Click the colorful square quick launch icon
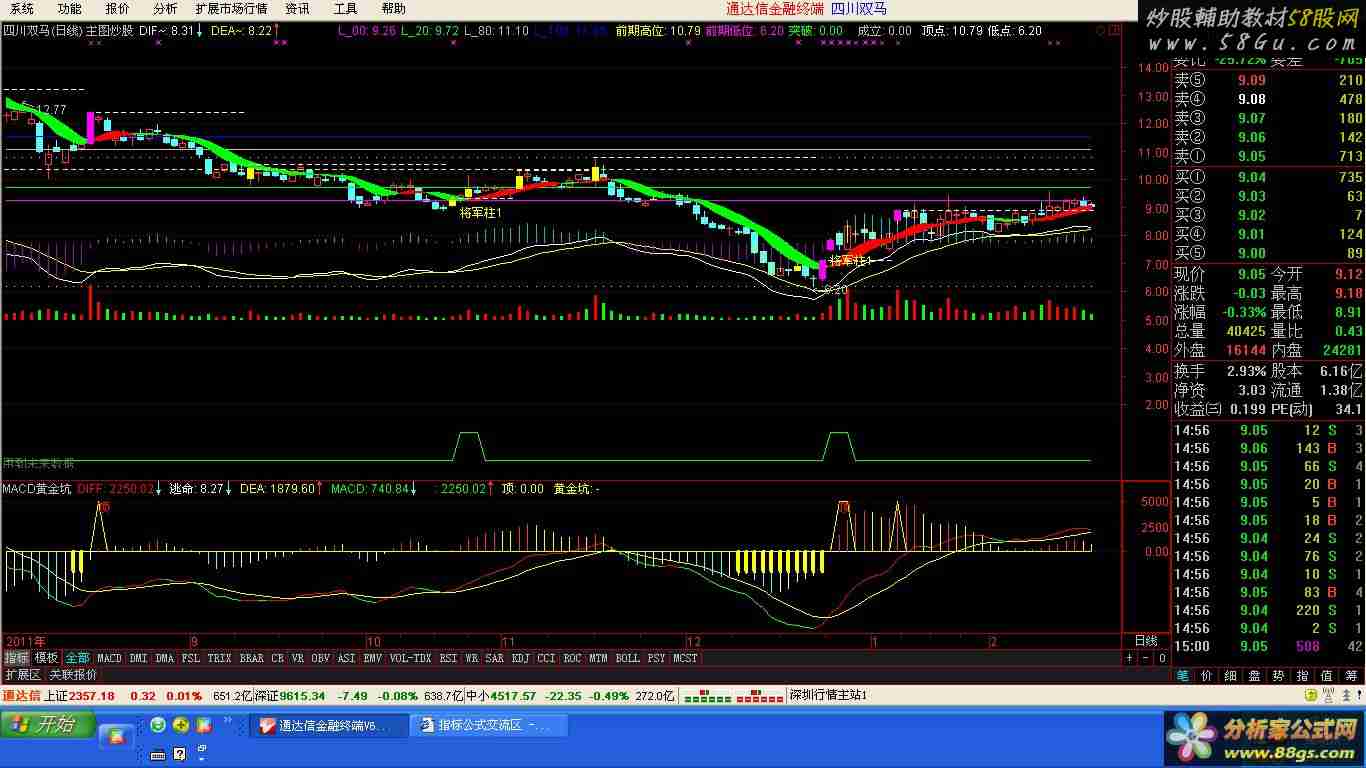1366x768 pixels. pos(203,724)
